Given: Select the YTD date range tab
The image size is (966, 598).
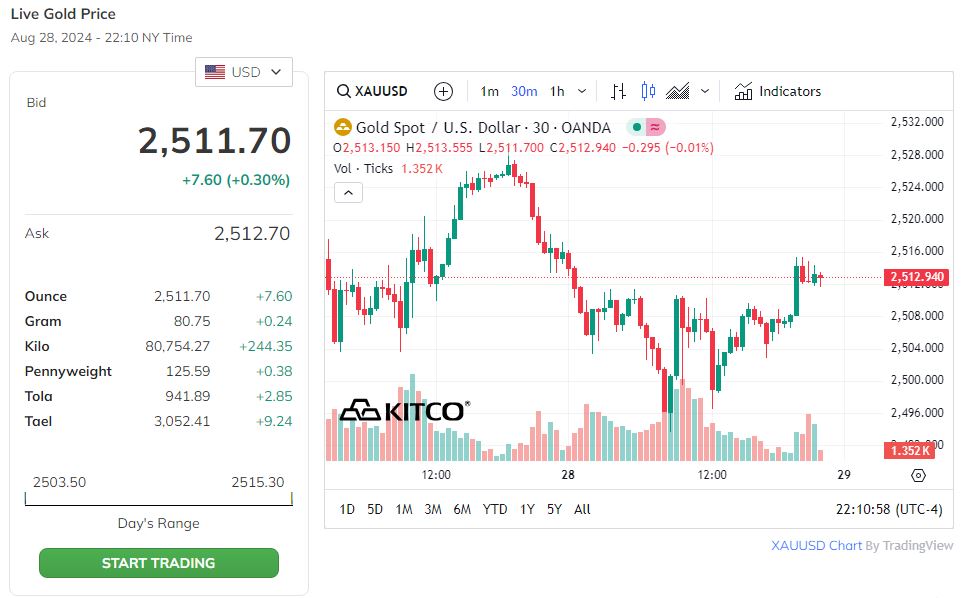Looking at the screenshot, I should pyautogui.click(x=495, y=509).
